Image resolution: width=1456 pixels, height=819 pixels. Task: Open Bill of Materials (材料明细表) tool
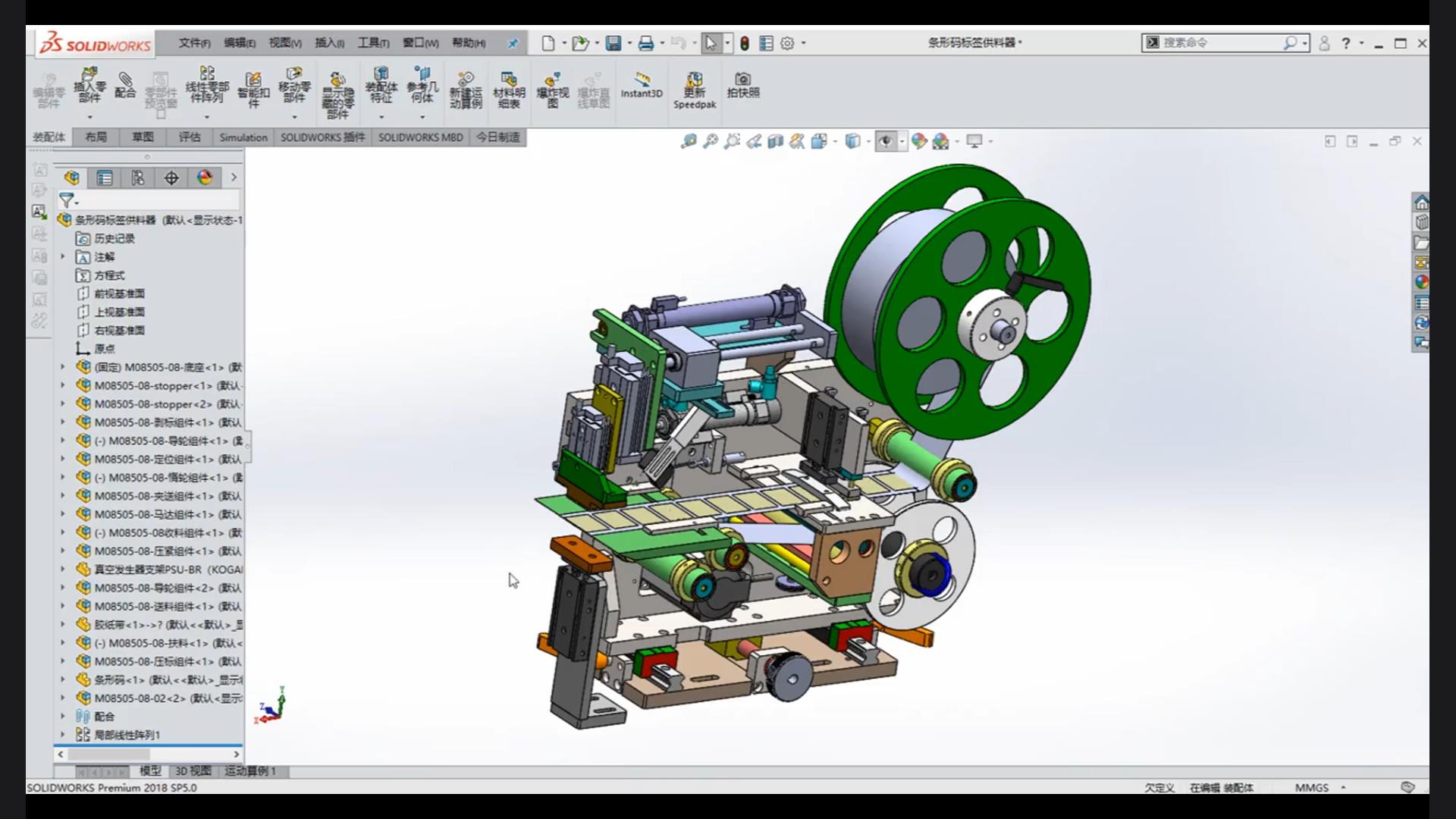[509, 89]
